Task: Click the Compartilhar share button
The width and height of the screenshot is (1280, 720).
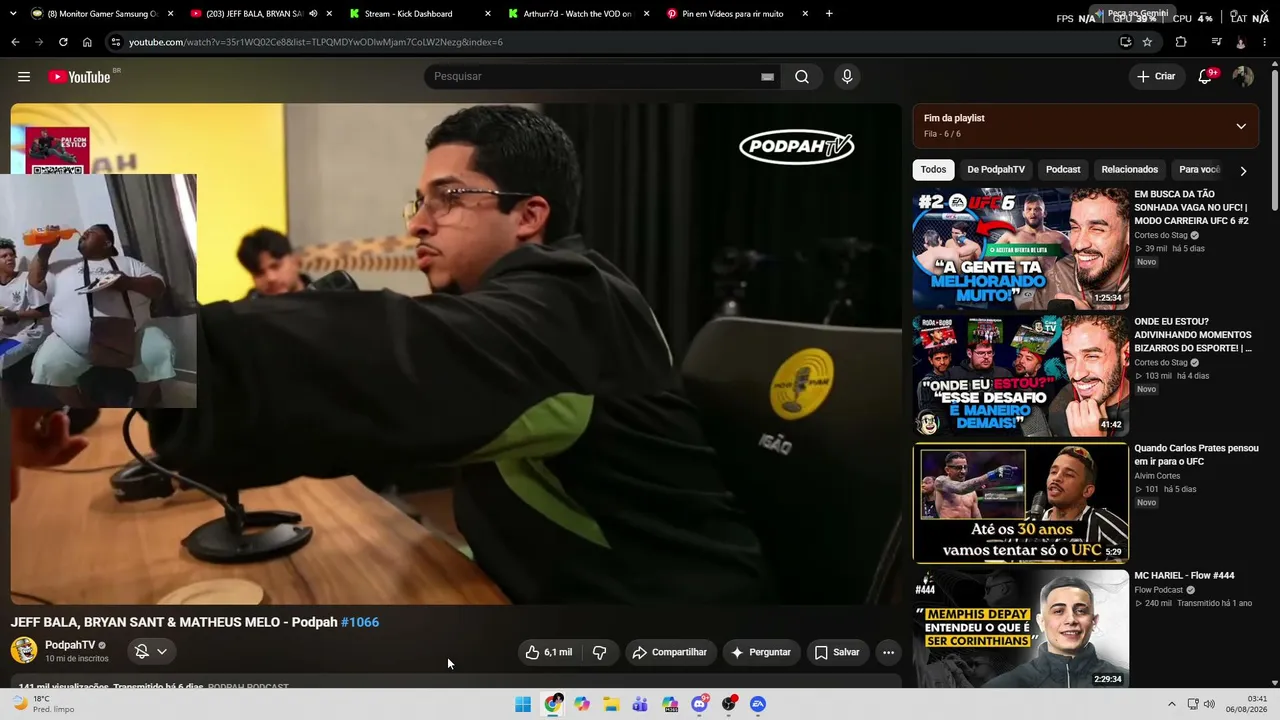Action: click(670, 652)
